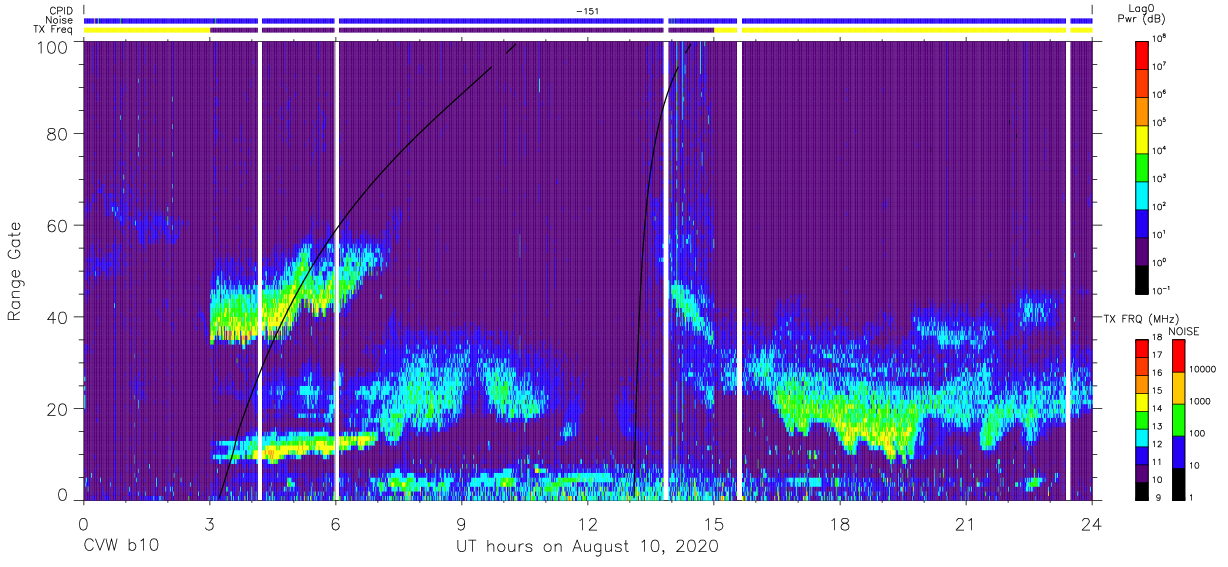The height and width of the screenshot is (567, 1228).
Task: Click the x-axis tick label 15
Action: click(714, 523)
